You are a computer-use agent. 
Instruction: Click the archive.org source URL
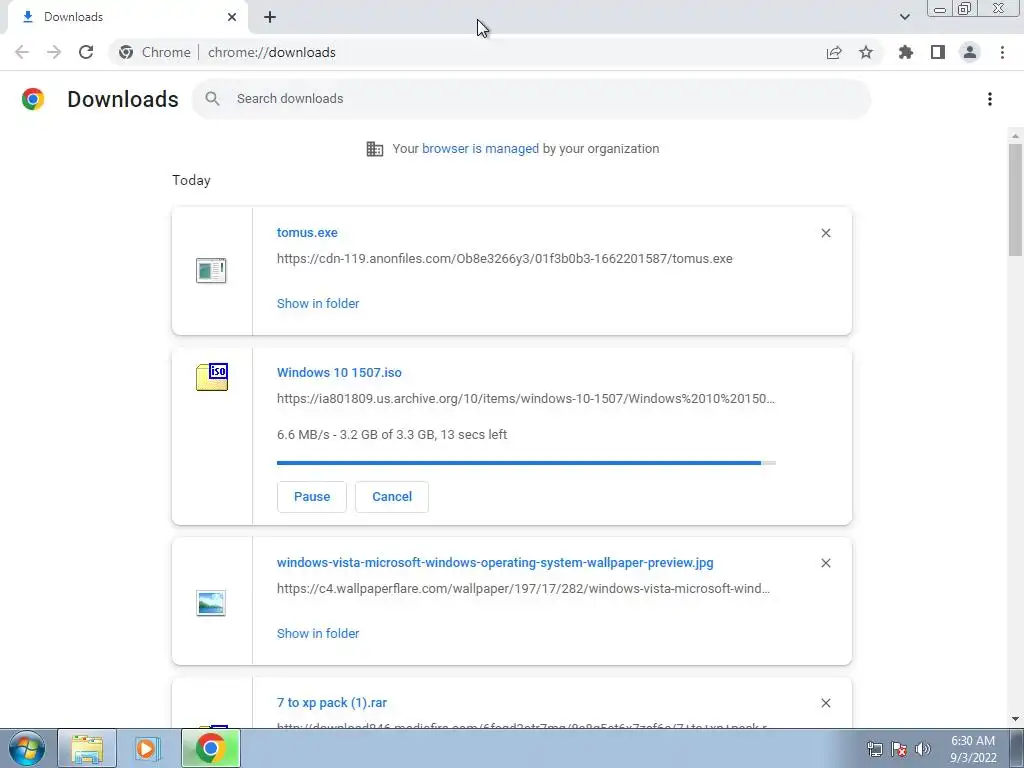[x=526, y=398]
